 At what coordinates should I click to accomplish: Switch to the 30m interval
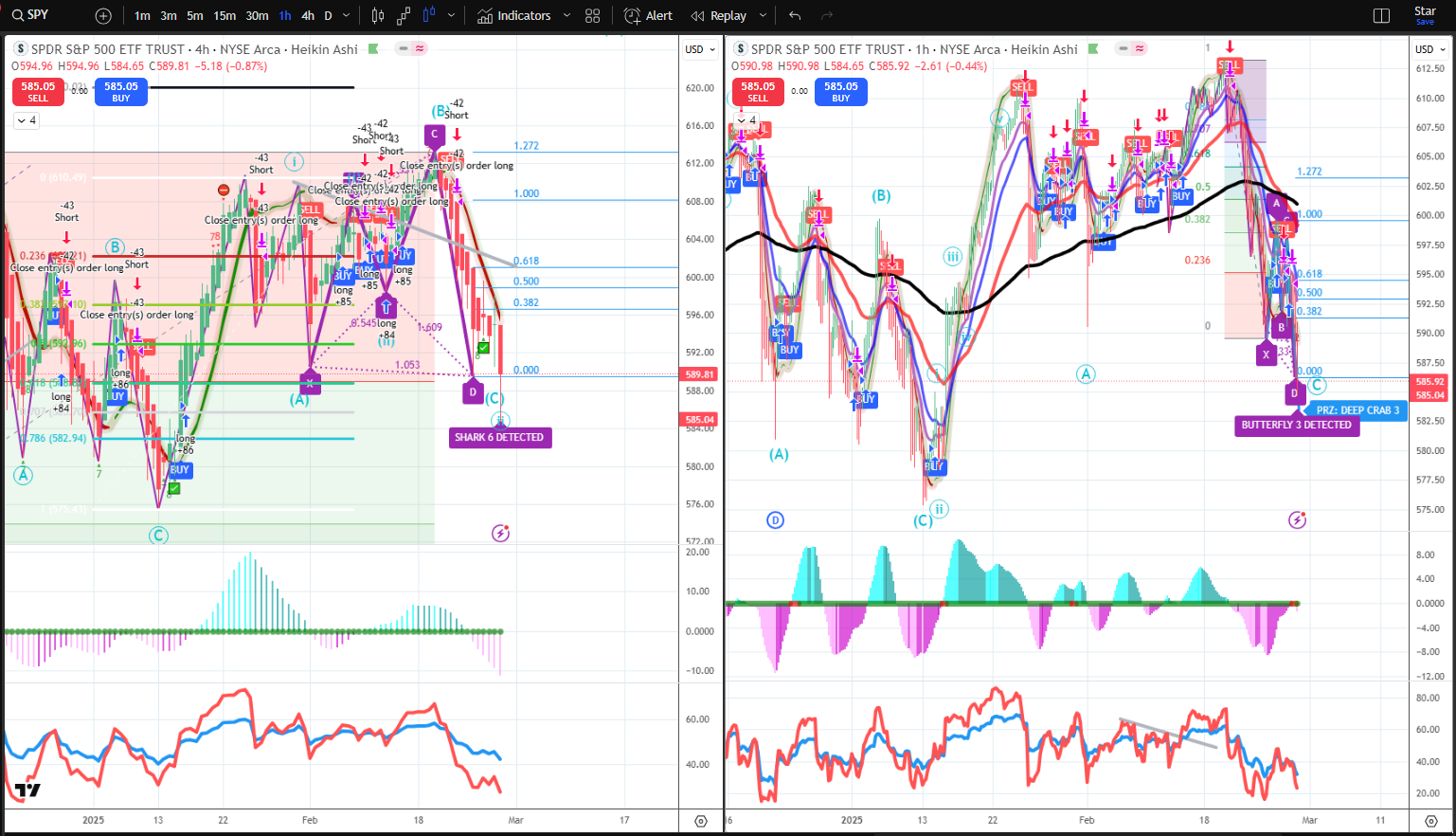coord(257,16)
